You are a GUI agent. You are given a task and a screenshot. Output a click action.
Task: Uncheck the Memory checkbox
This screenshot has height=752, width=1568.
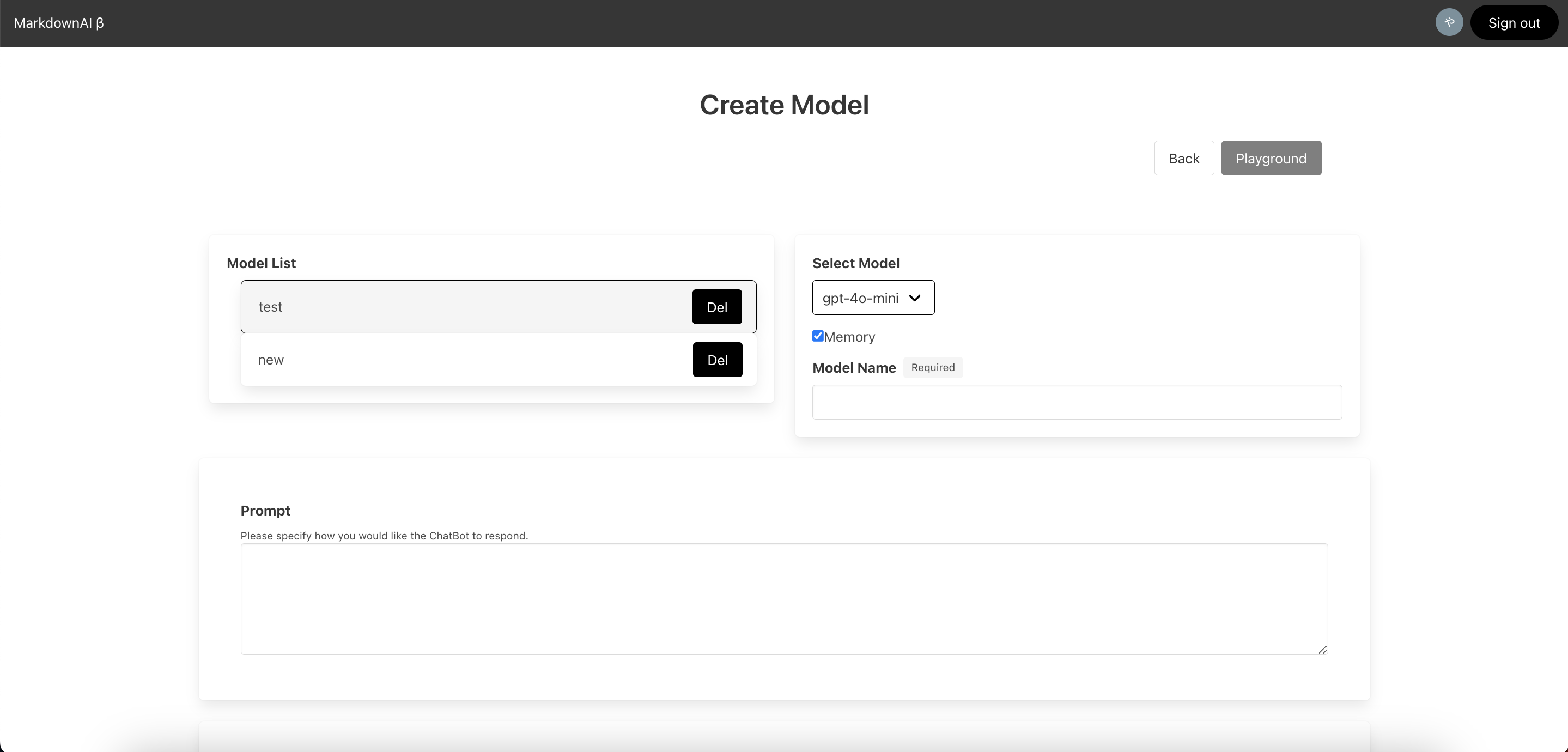817,336
